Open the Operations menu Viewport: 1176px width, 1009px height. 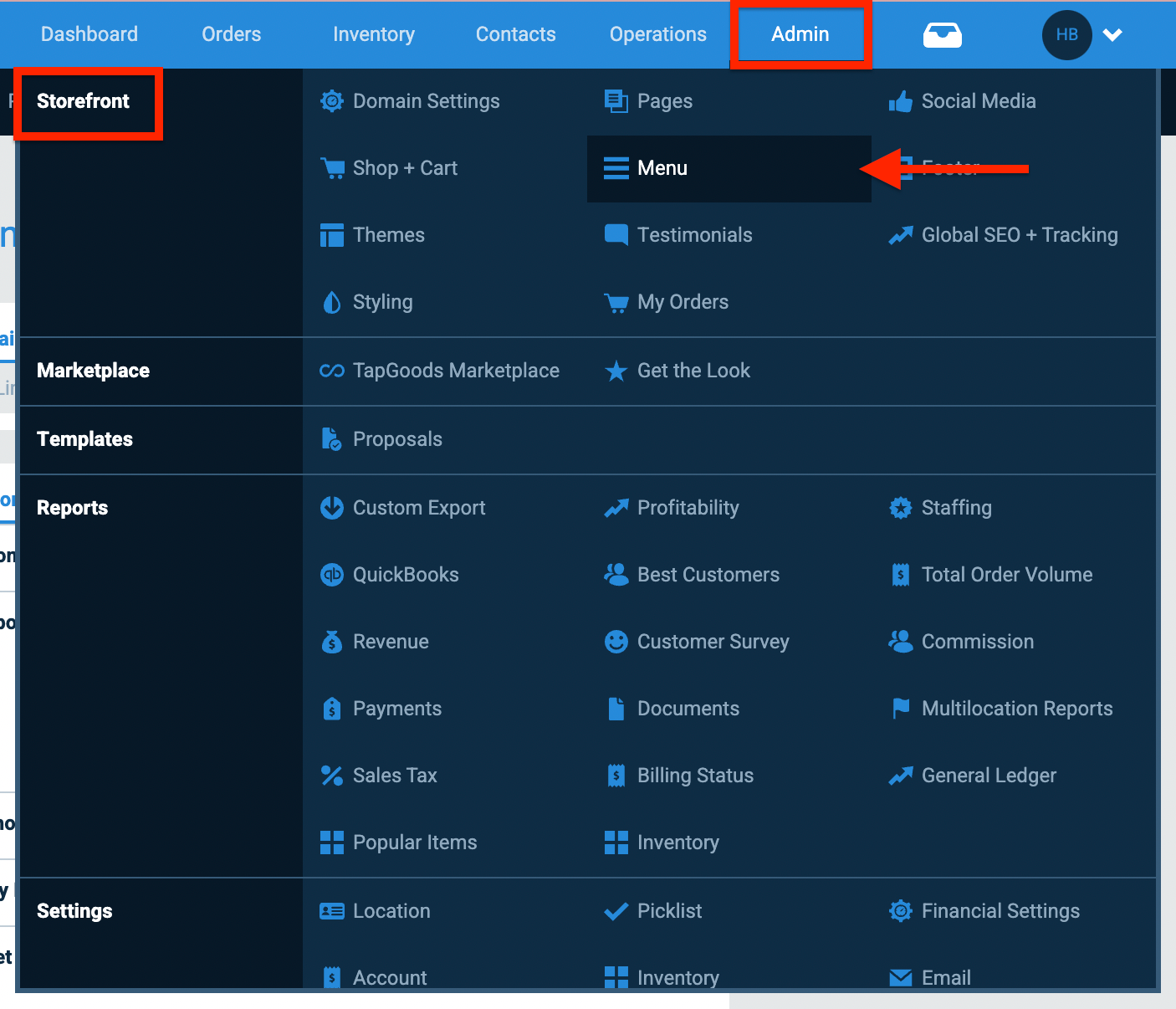(657, 34)
